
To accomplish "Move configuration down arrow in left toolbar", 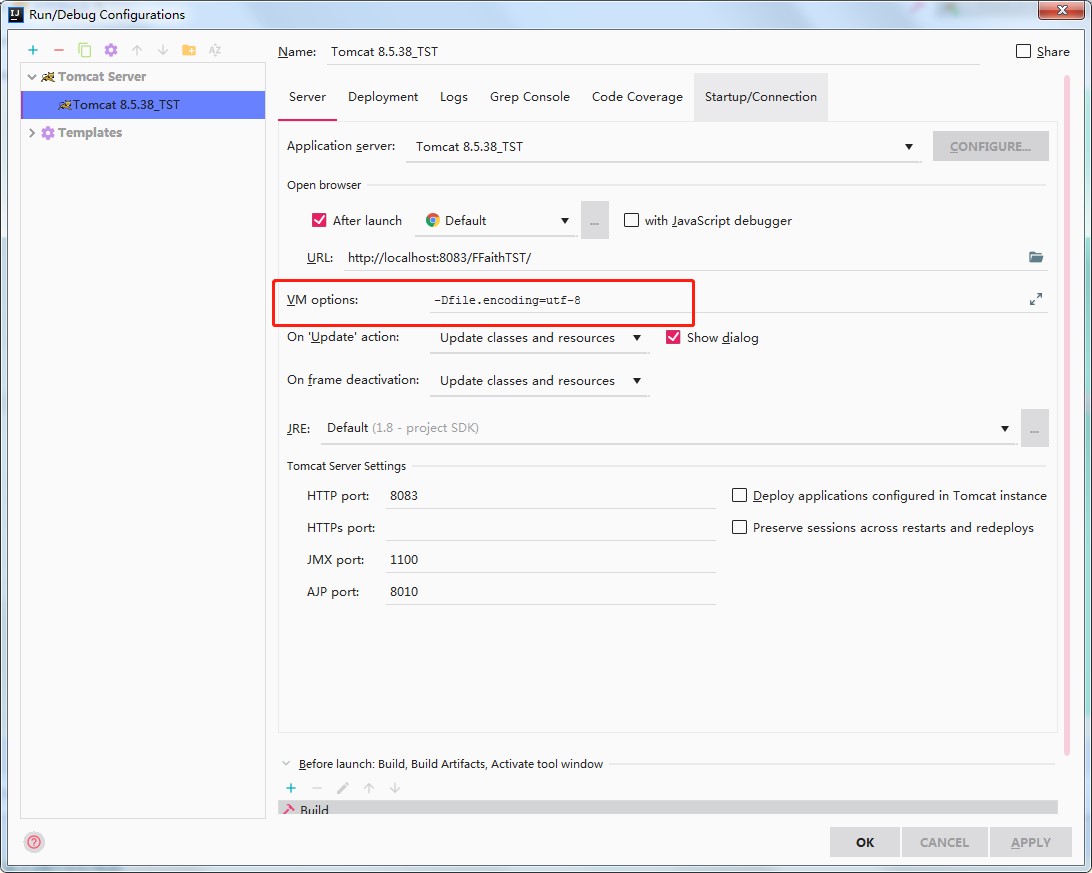I will click(163, 50).
